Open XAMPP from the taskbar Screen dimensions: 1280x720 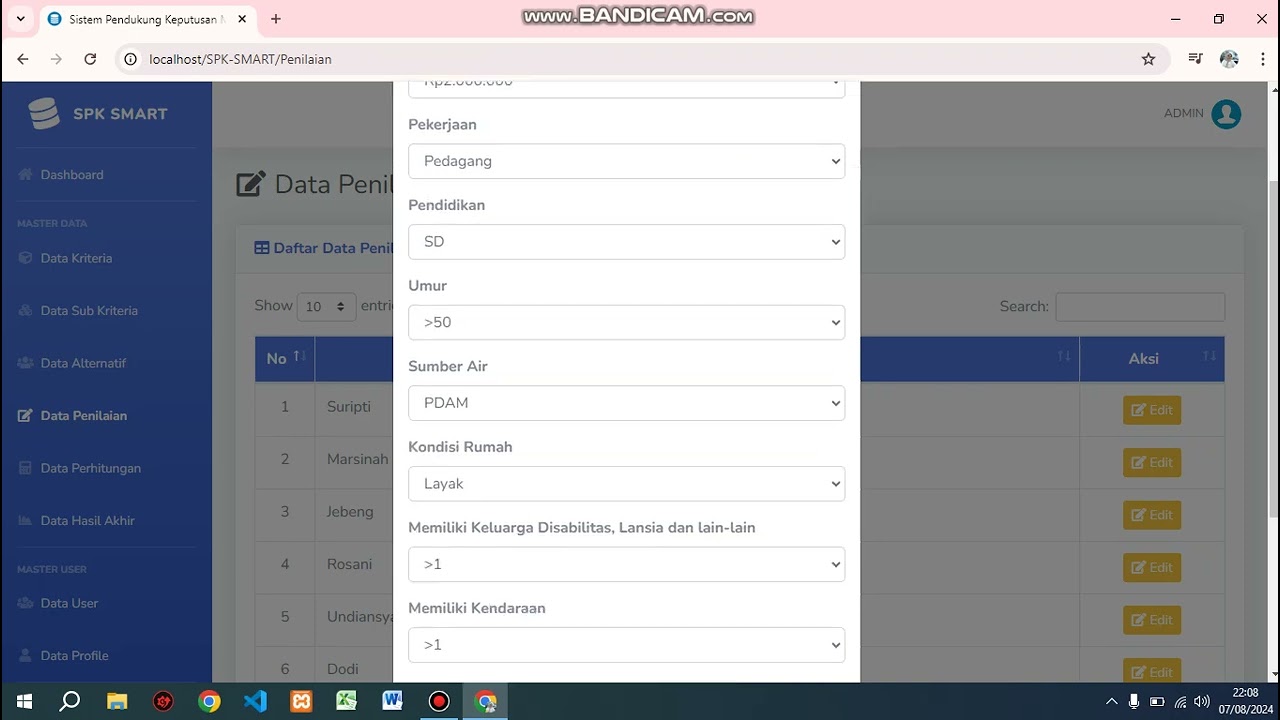click(x=301, y=701)
